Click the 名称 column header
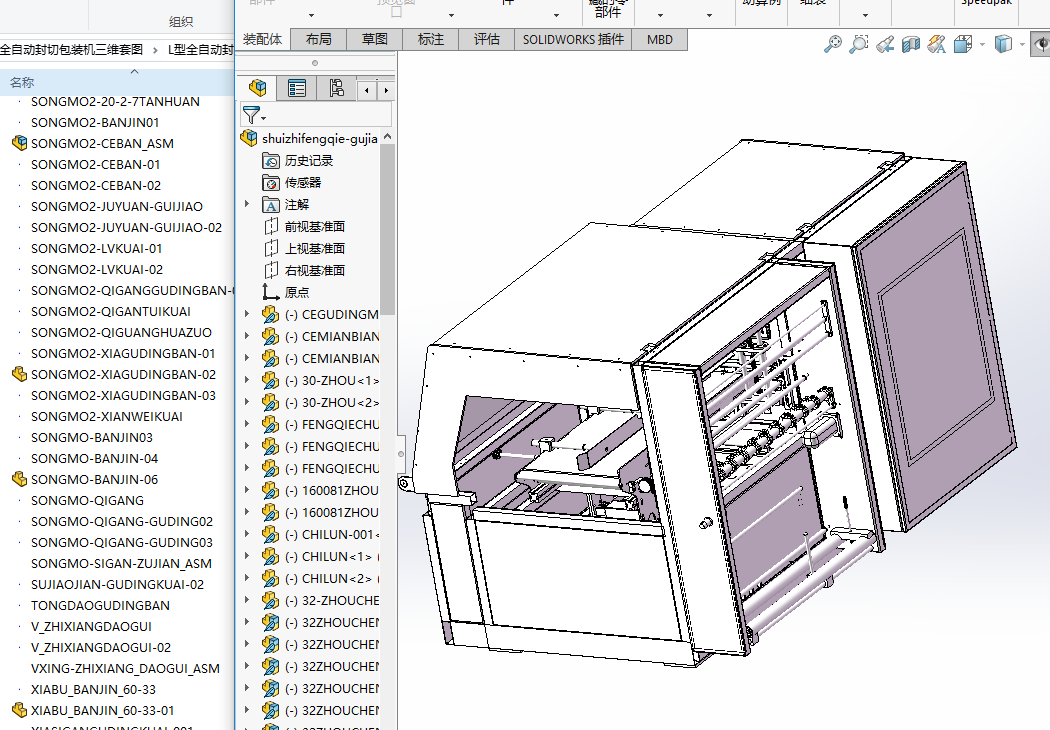This screenshot has height=730, width=1050. coord(22,82)
